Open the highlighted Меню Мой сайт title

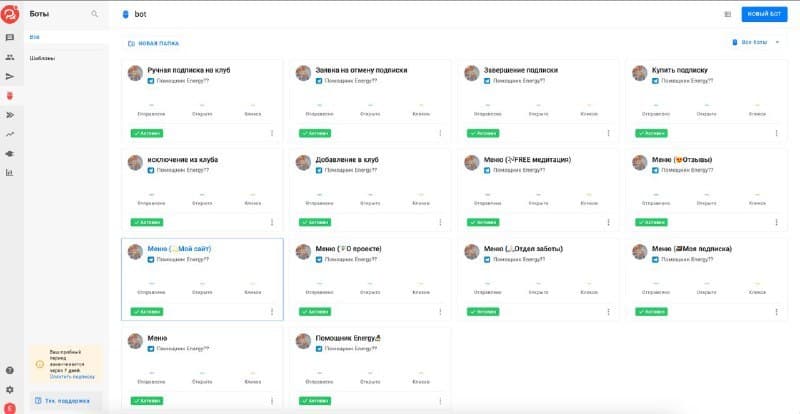pyautogui.click(x=179, y=249)
